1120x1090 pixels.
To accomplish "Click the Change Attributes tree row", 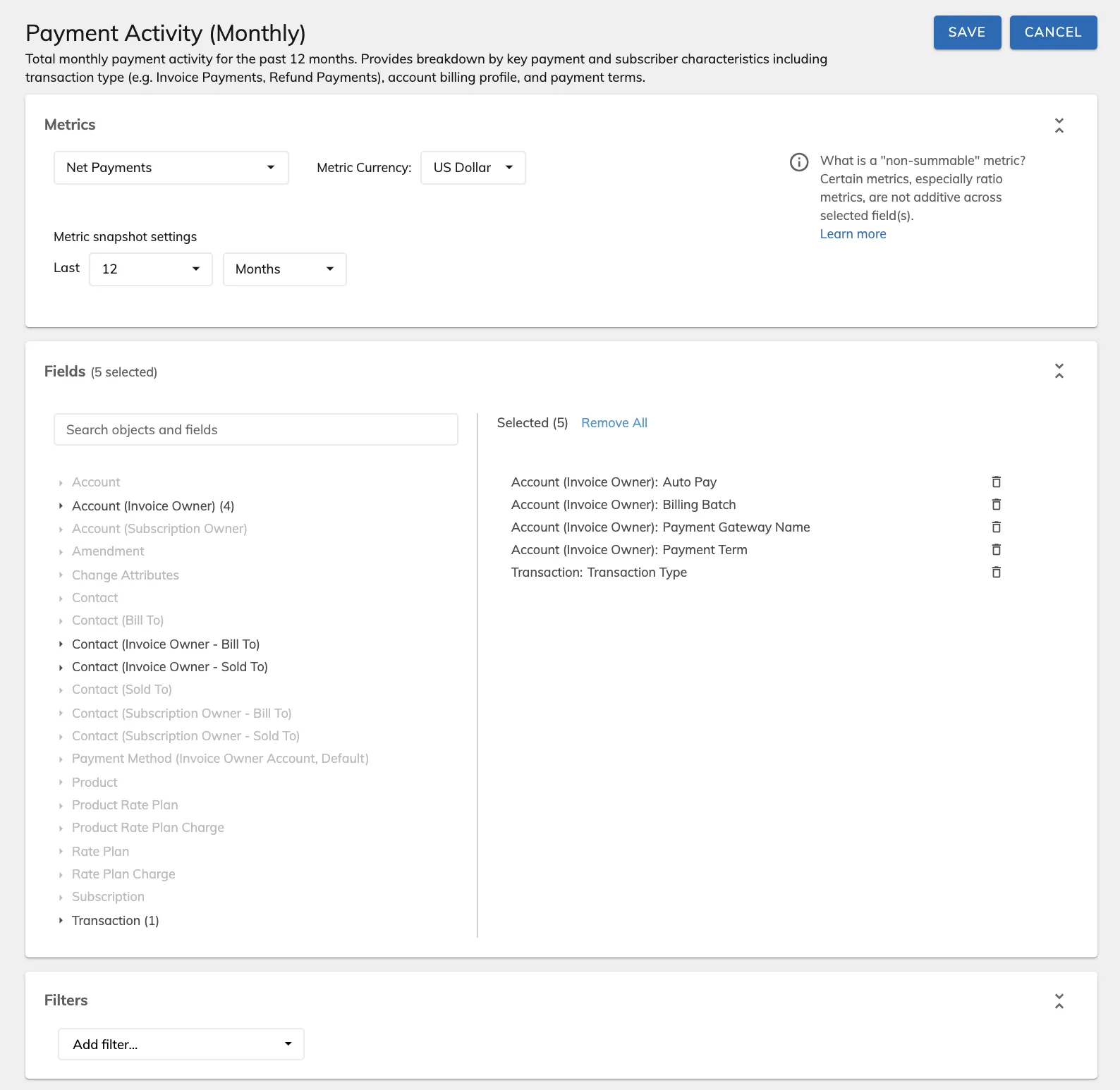I will [126, 575].
